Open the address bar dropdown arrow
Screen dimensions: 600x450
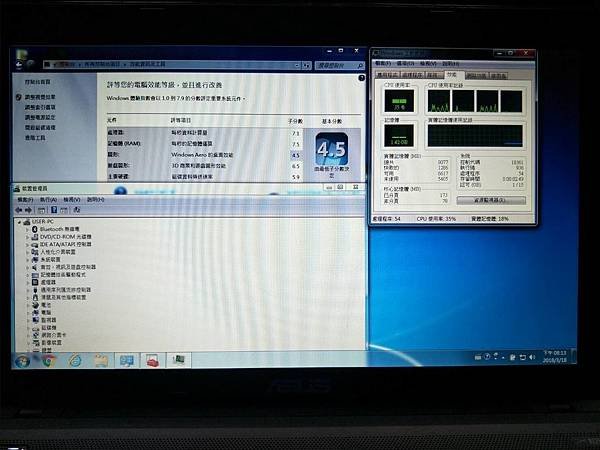[x=297, y=66]
